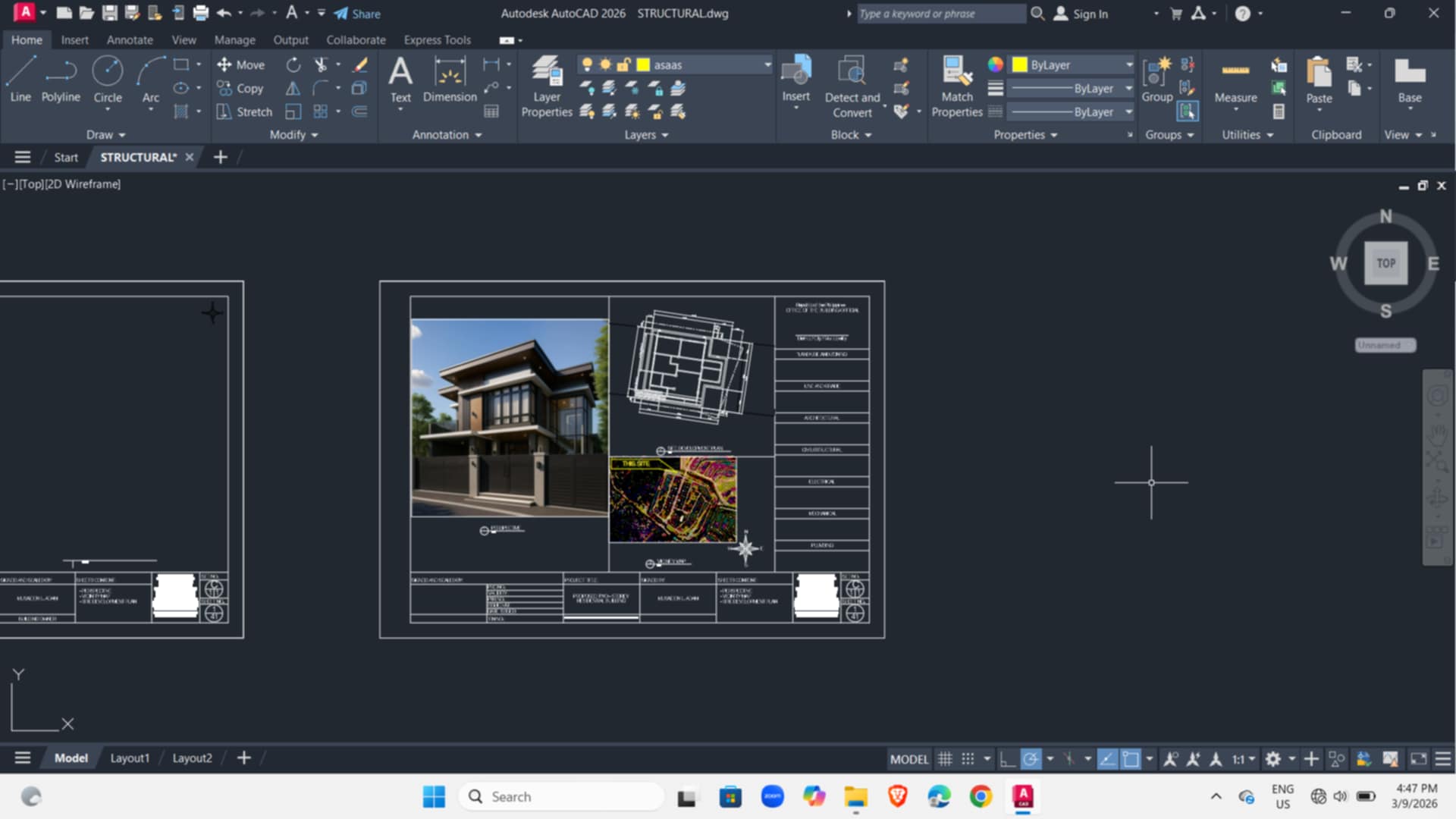The height and width of the screenshot is (819, 1456).
Task: Click the Rotate tool icon
Action: click(293, 65)
